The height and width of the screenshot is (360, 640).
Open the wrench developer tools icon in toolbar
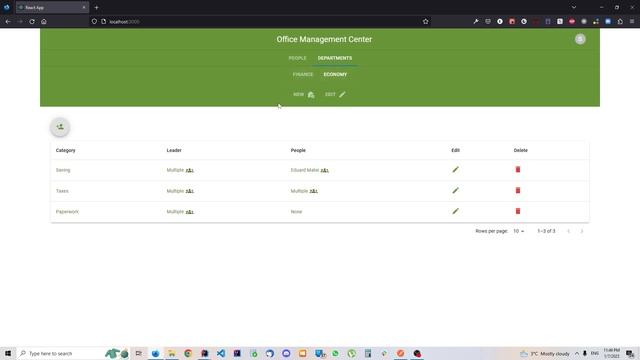tap(476, 22)
